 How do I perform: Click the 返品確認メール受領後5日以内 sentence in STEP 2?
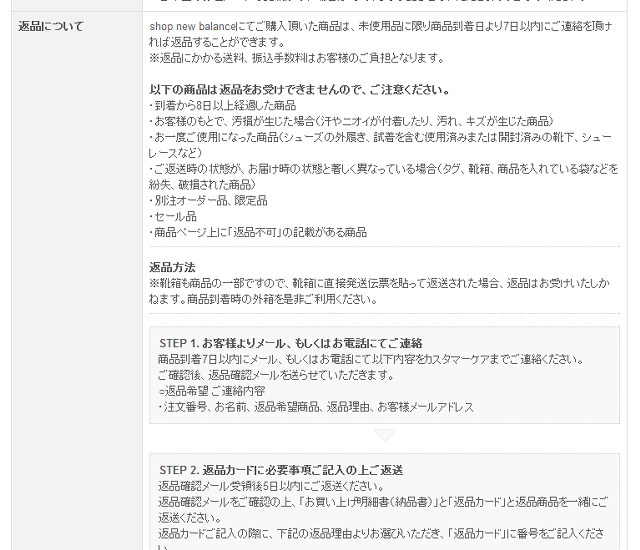point(260,486)
